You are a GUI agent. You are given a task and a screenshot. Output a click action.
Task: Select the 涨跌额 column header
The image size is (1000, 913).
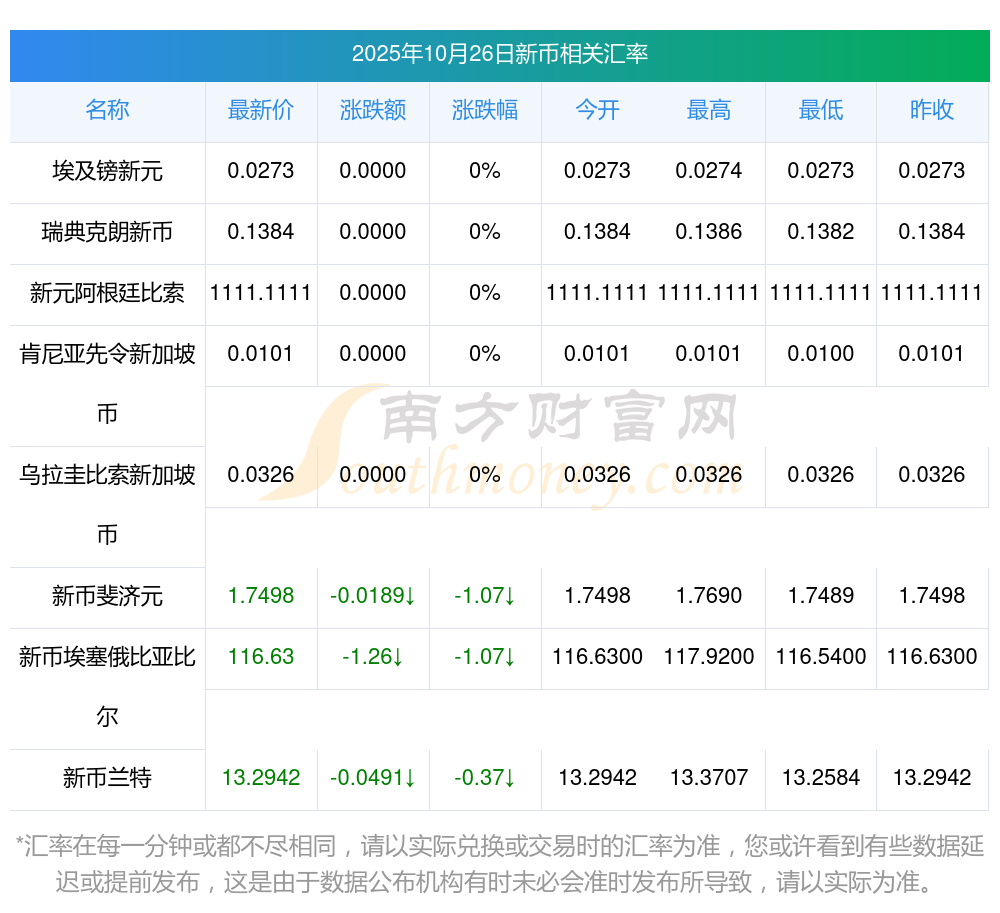tap(373, 111)
